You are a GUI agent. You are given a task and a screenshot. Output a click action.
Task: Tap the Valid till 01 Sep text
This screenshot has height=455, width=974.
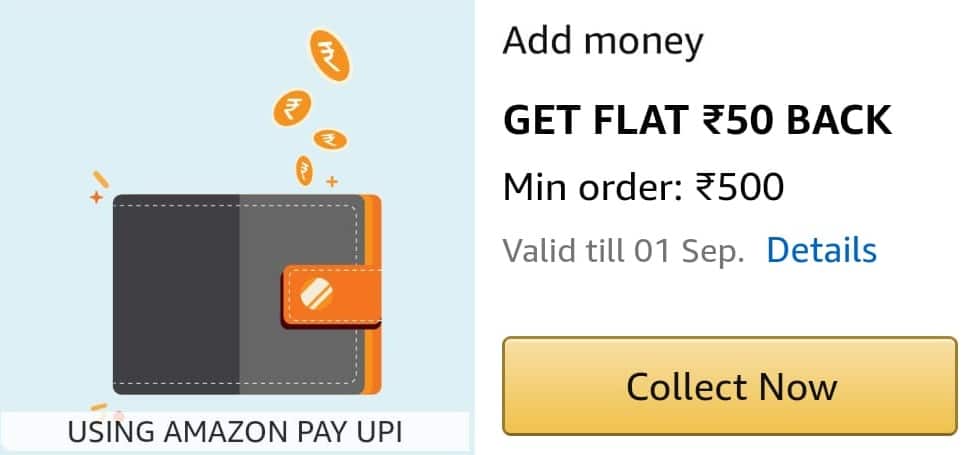click(x=623, y=250)
